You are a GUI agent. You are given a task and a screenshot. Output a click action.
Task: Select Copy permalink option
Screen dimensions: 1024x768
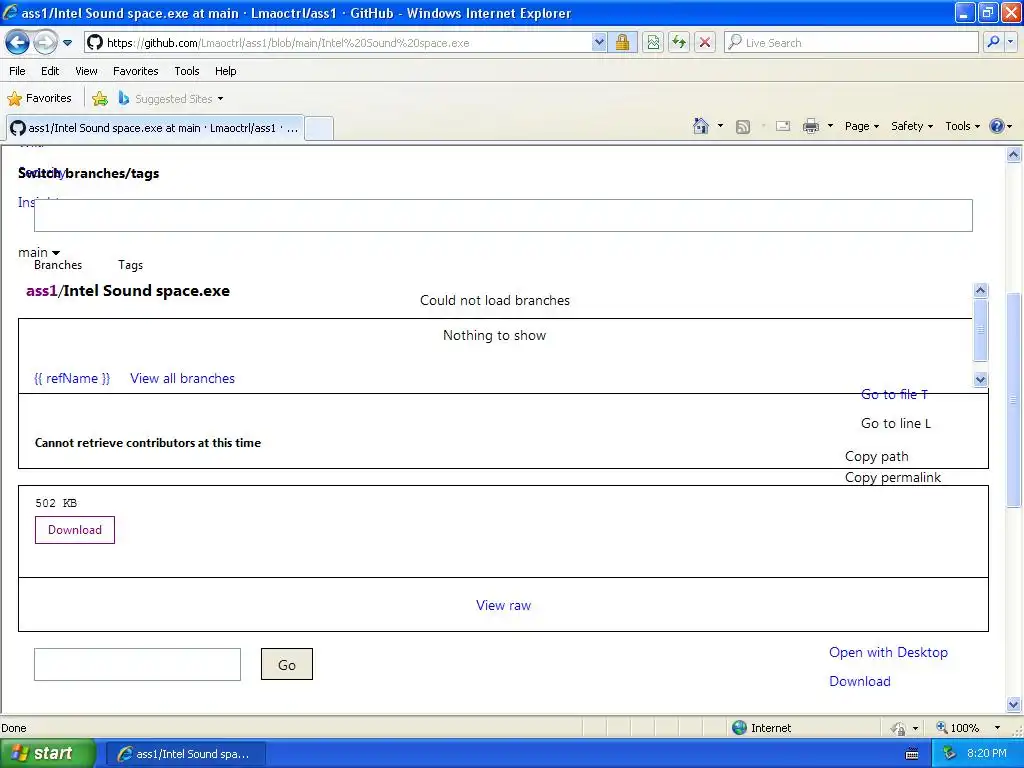pos(893,477)
